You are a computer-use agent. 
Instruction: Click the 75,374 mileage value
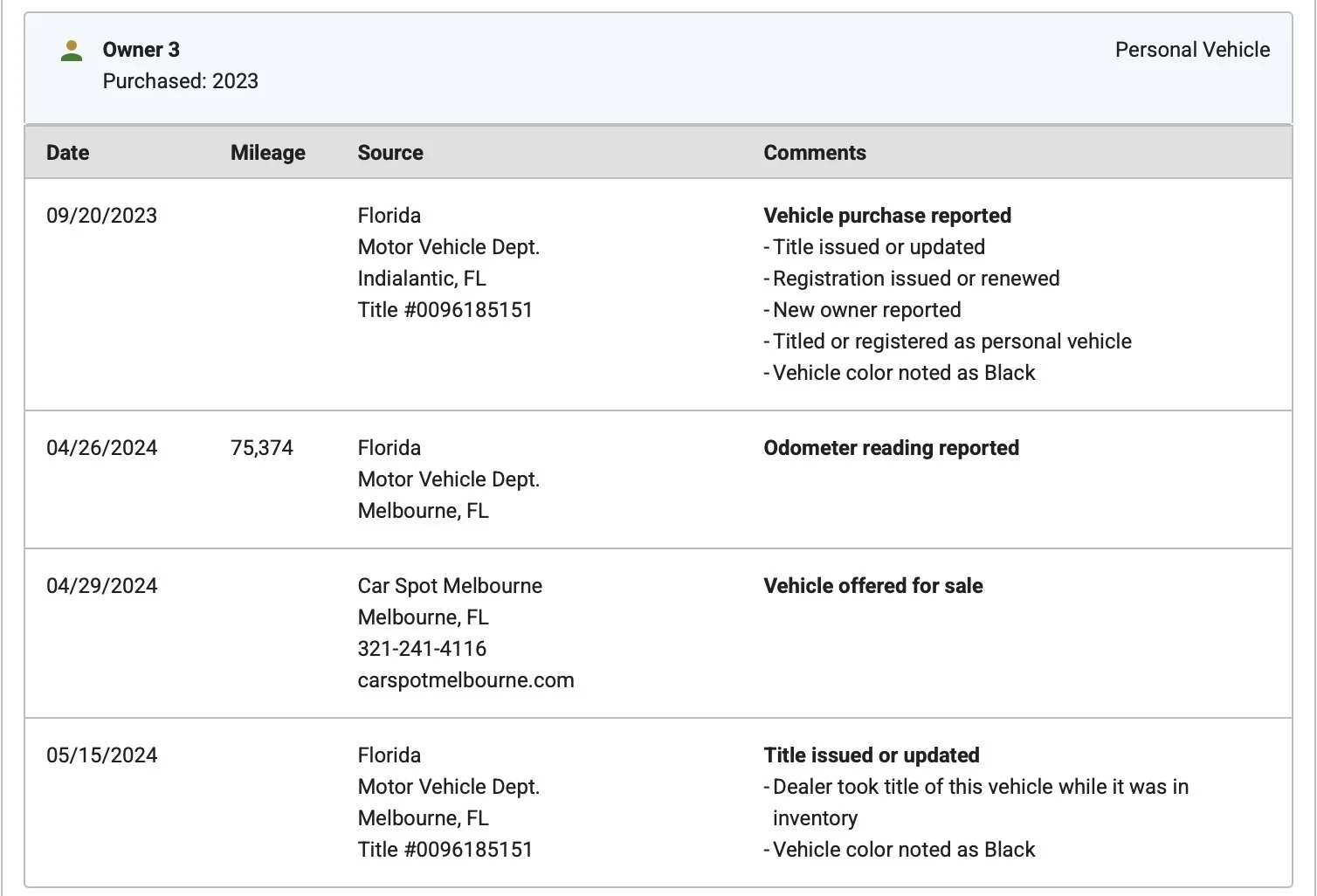[x=261, y=448]
